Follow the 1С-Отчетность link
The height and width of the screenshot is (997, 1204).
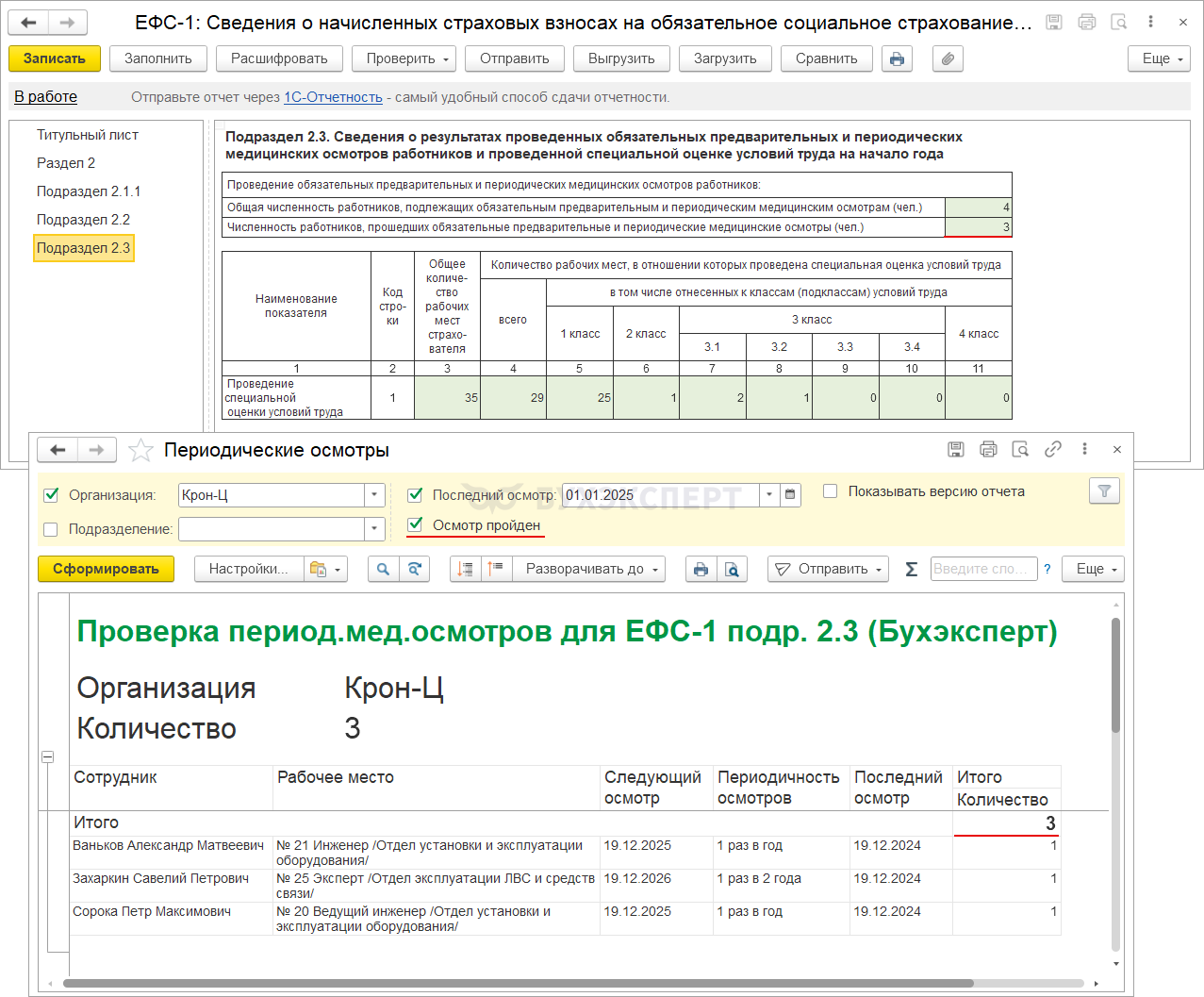[x=333, y=97]
